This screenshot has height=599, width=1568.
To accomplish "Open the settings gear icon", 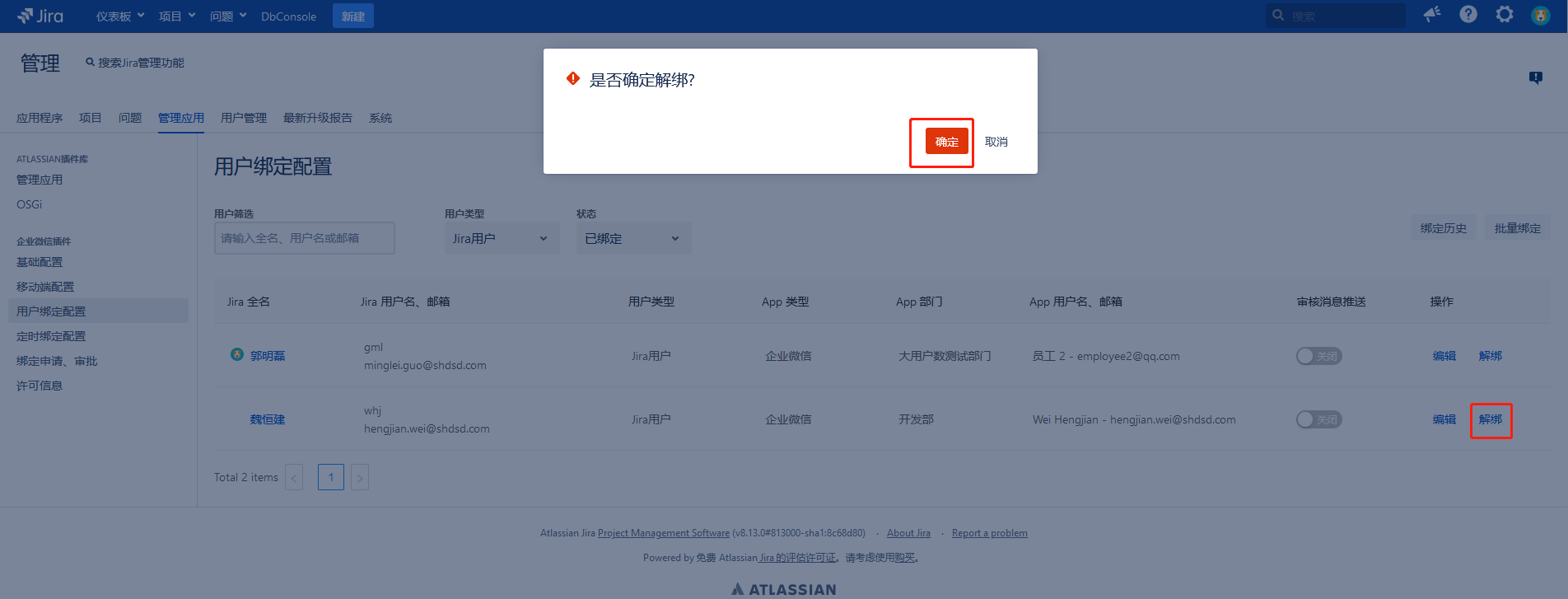I will [1505, 14].
